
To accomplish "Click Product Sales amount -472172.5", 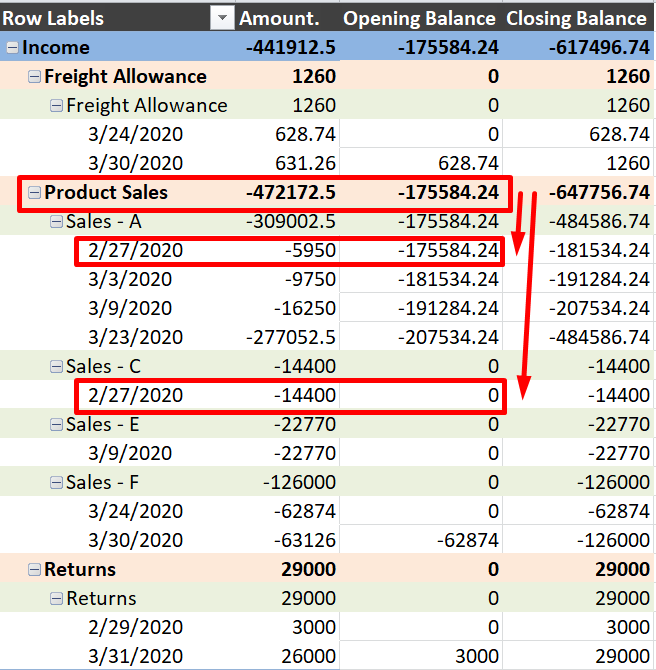I will click(x=291, y=193).
